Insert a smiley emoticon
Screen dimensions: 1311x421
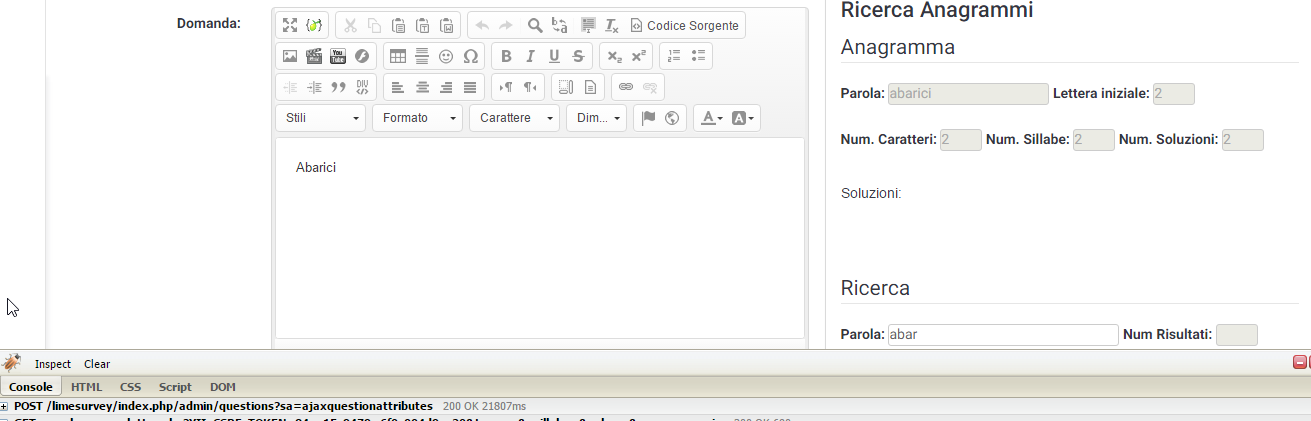coord(446,57)
